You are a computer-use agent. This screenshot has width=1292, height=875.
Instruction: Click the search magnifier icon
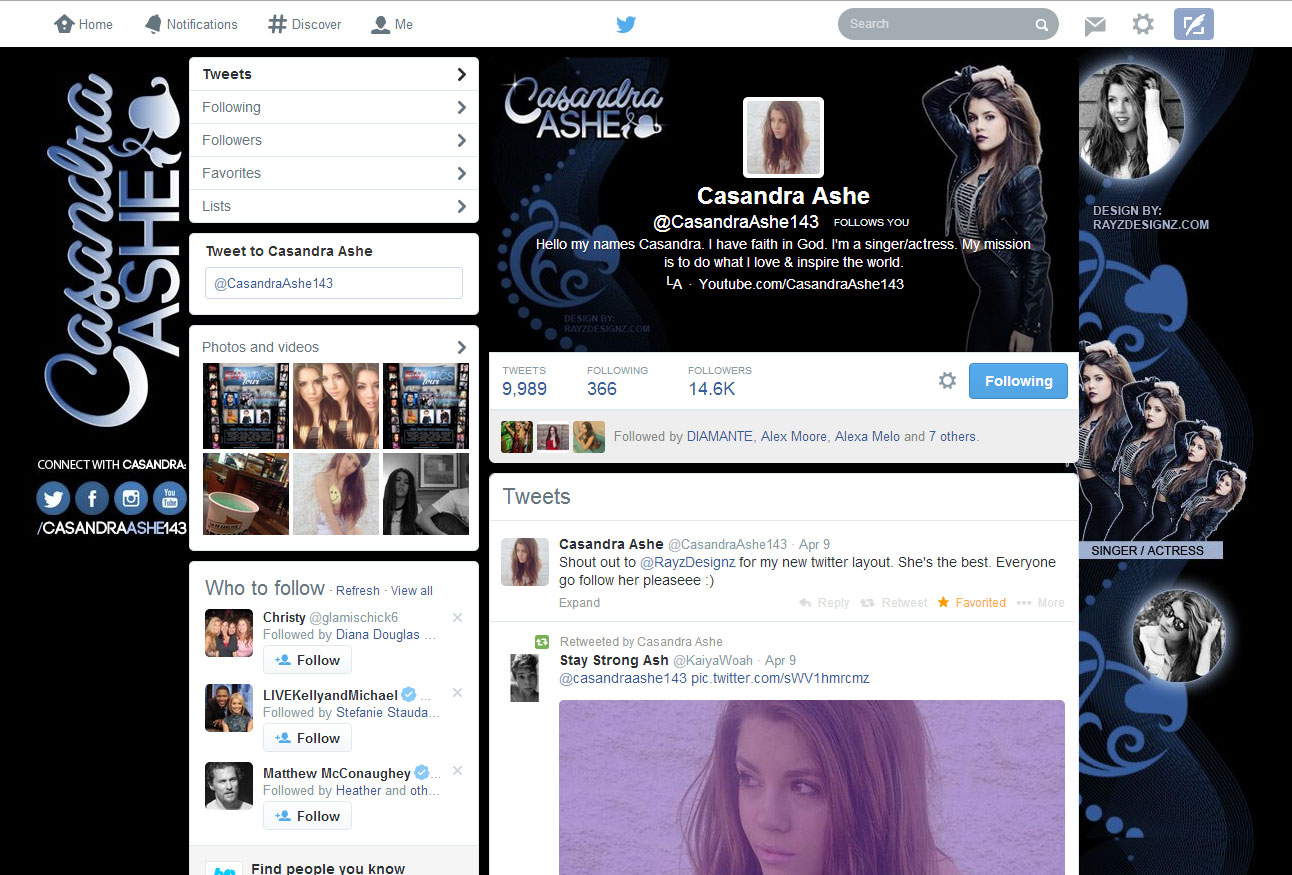[x=1041, y=25]
